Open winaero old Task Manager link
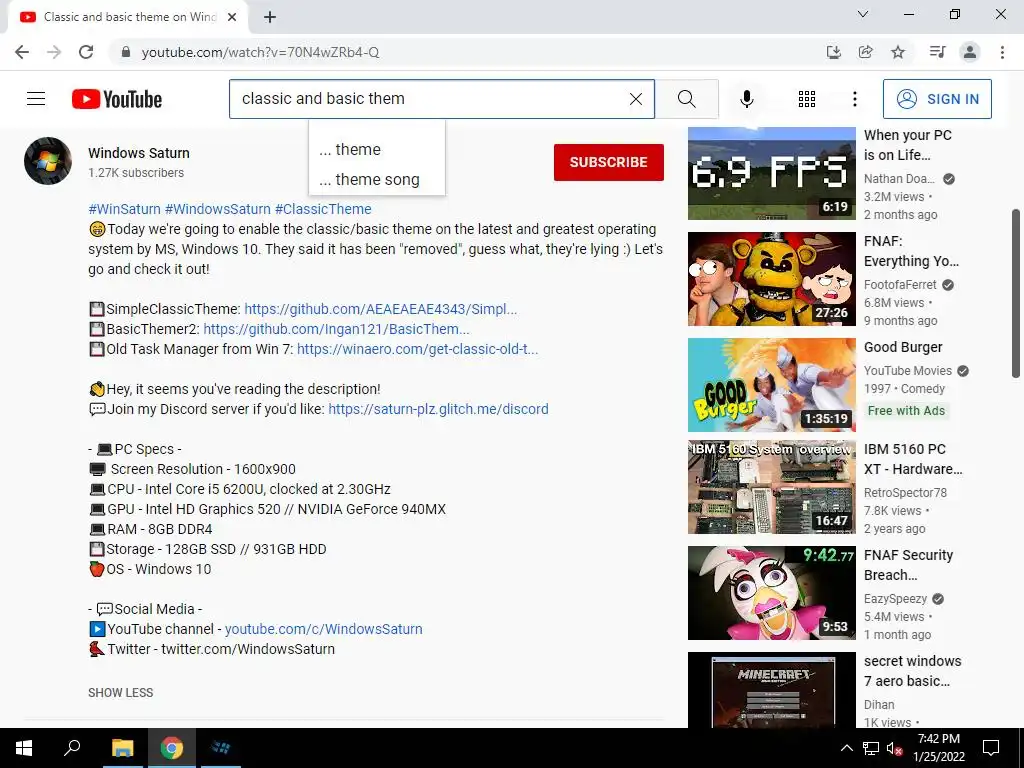Viewport: 1024px width, 768px height. tap(417, 349)
